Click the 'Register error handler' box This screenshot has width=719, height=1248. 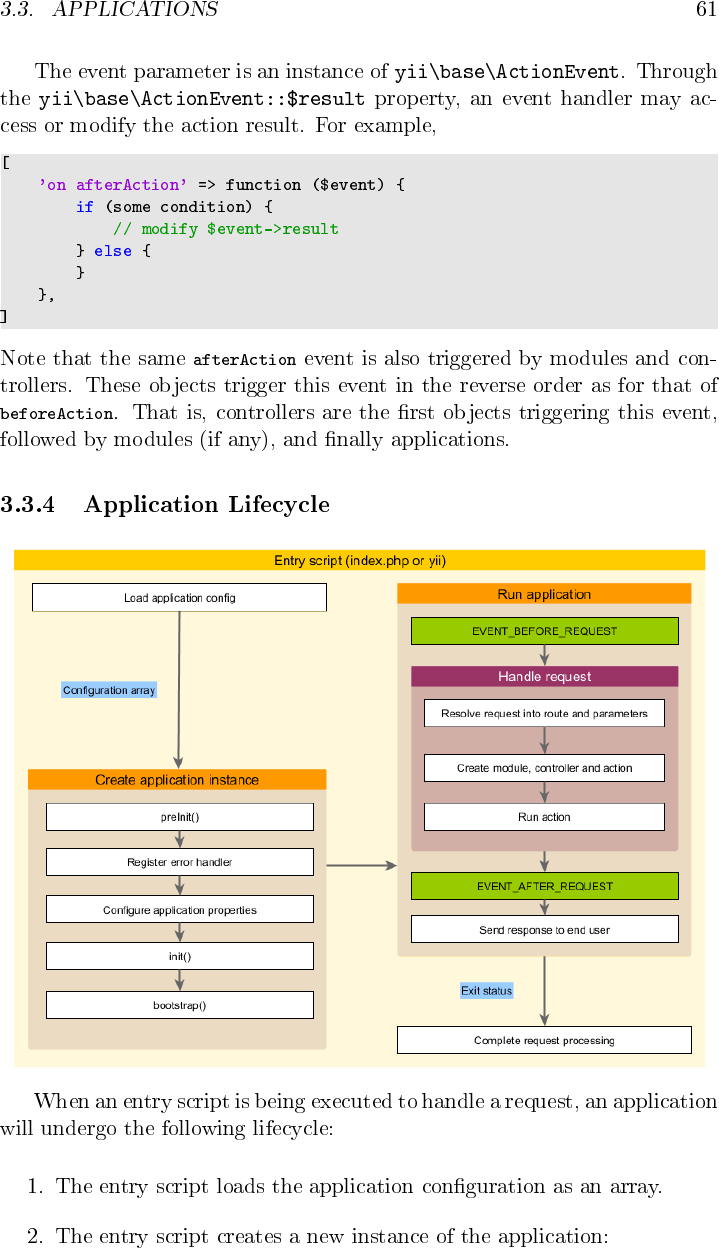pyautogui.click(x=180, y=862)
